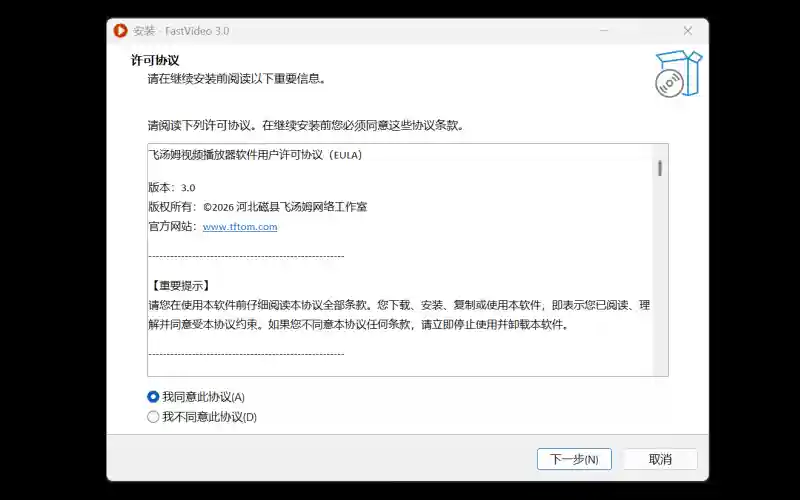Close the installer window with X
Viewport: 800px width, 500px height.
pyautogui.click(x=688, y=31)
